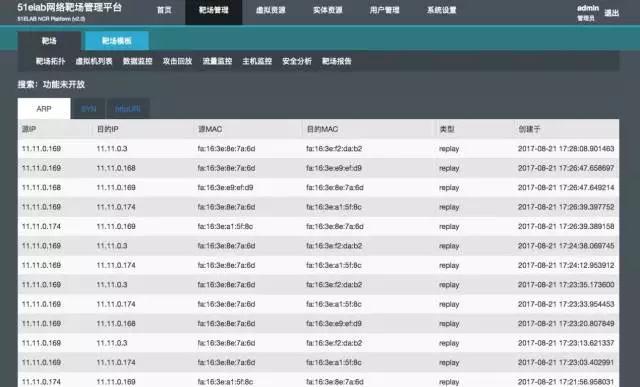Open the 靶场报告 sub-tab
This screenshot has height=387, width=640.
(x=337, y=61)
